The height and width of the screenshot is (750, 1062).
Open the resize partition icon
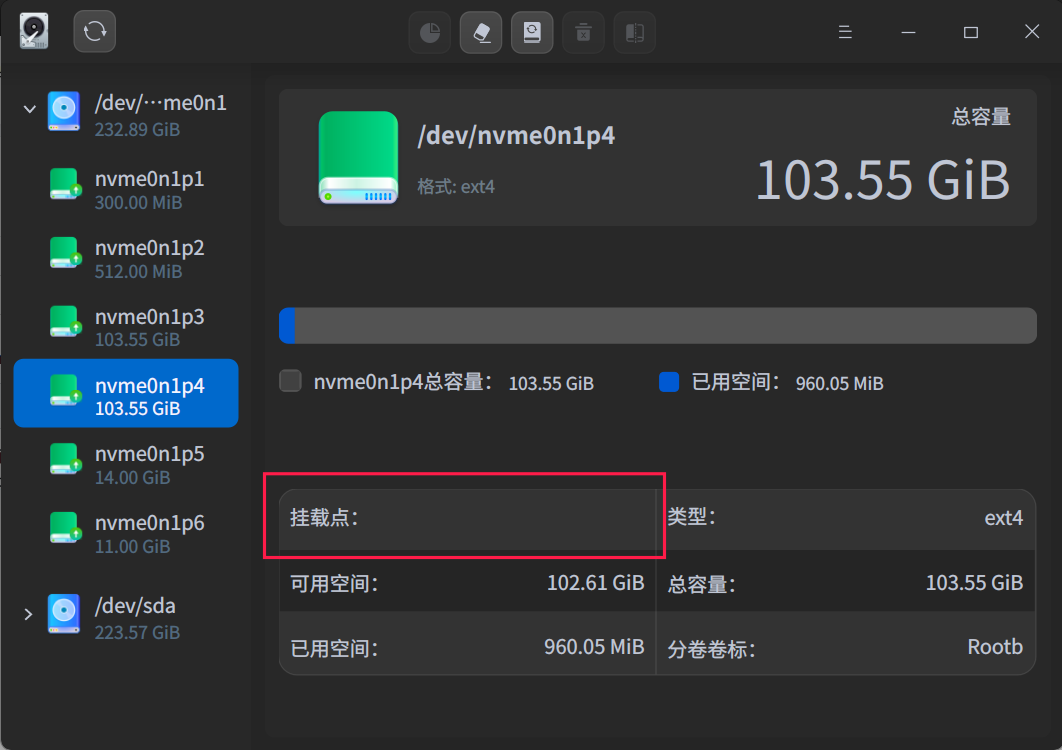[x=634, y=31]
